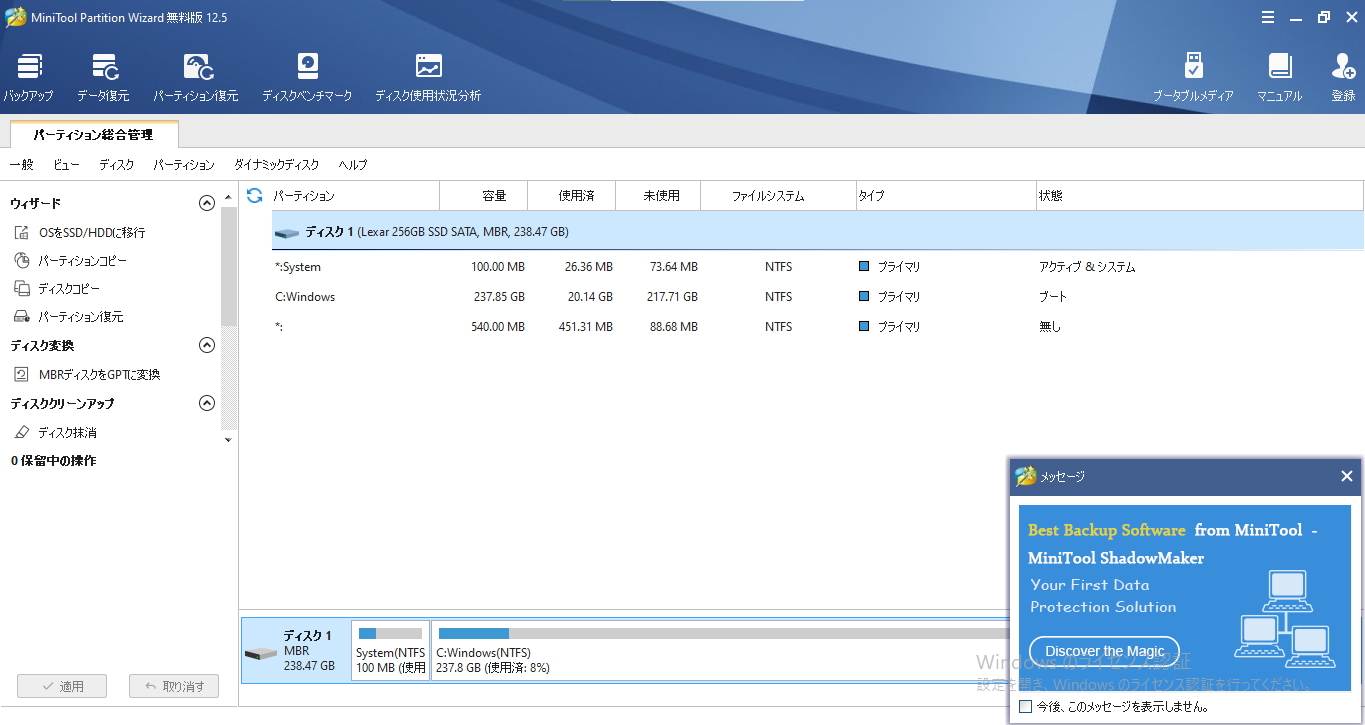Sort by 状態 column header
This screenshot has height=725, width=1365.
pyautogui.click(x=1200, y=196)
